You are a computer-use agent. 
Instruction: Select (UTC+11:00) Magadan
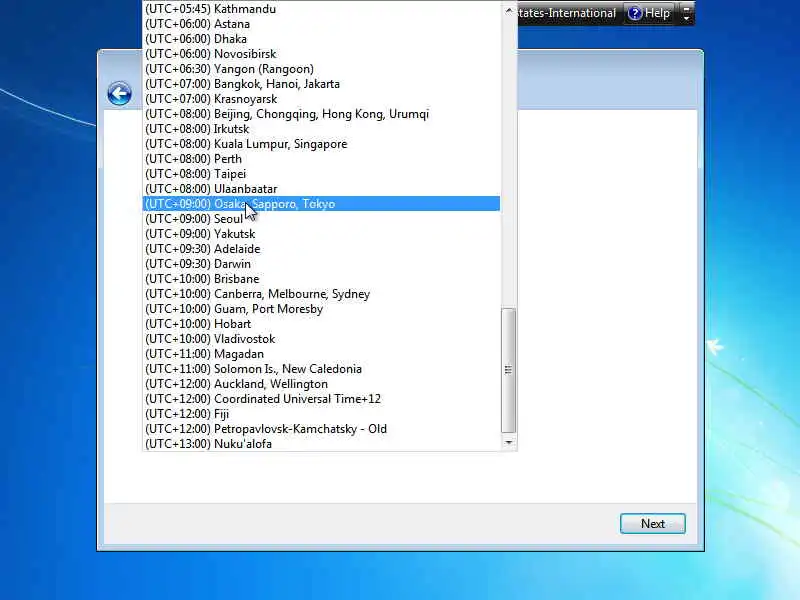[x=321, y=354]
